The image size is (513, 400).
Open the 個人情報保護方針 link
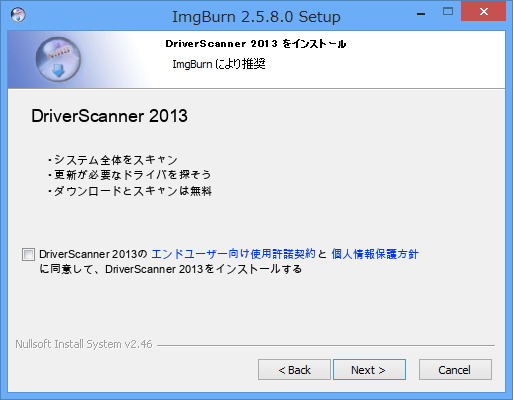click(375, 254)
